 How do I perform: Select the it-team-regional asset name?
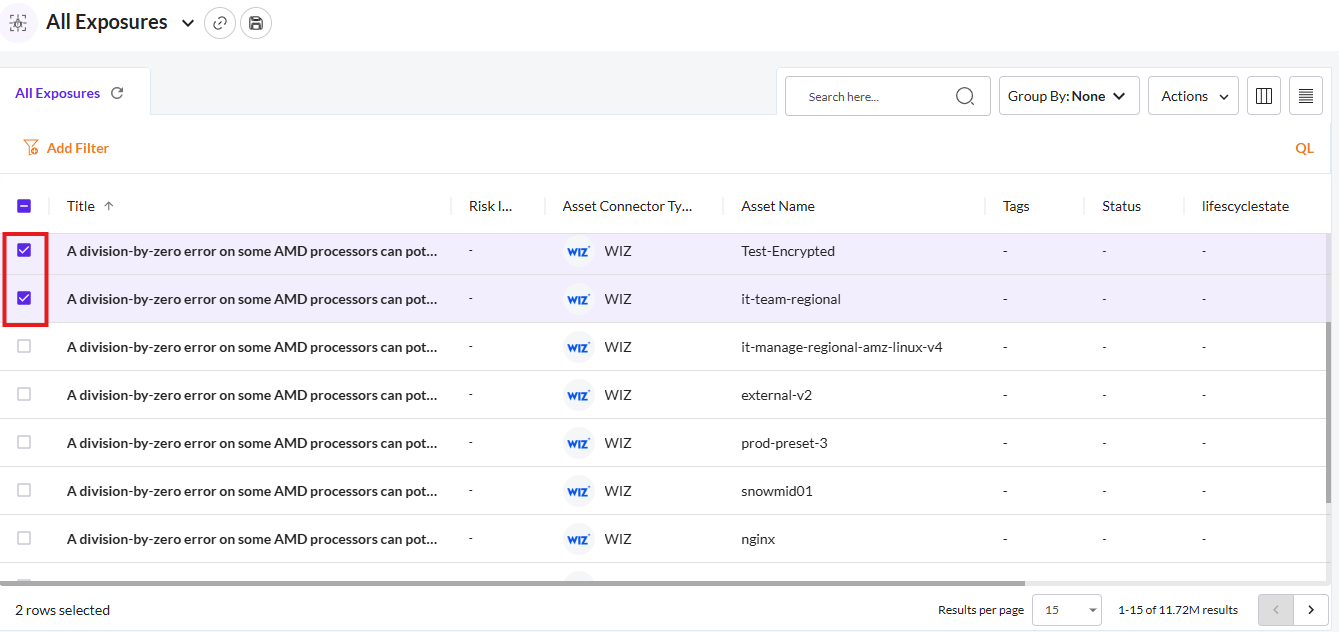point(791,299)
